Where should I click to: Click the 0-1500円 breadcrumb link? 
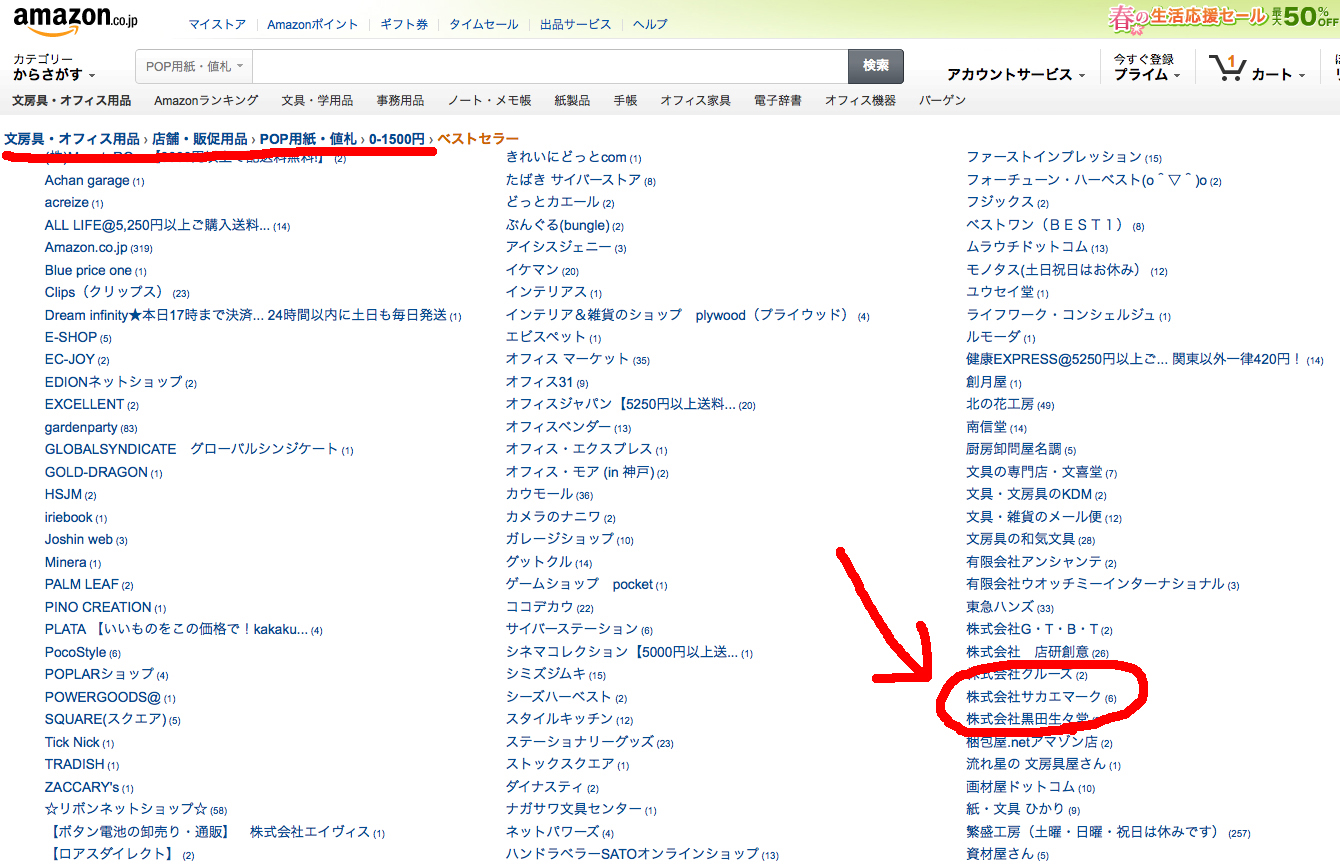396,139
